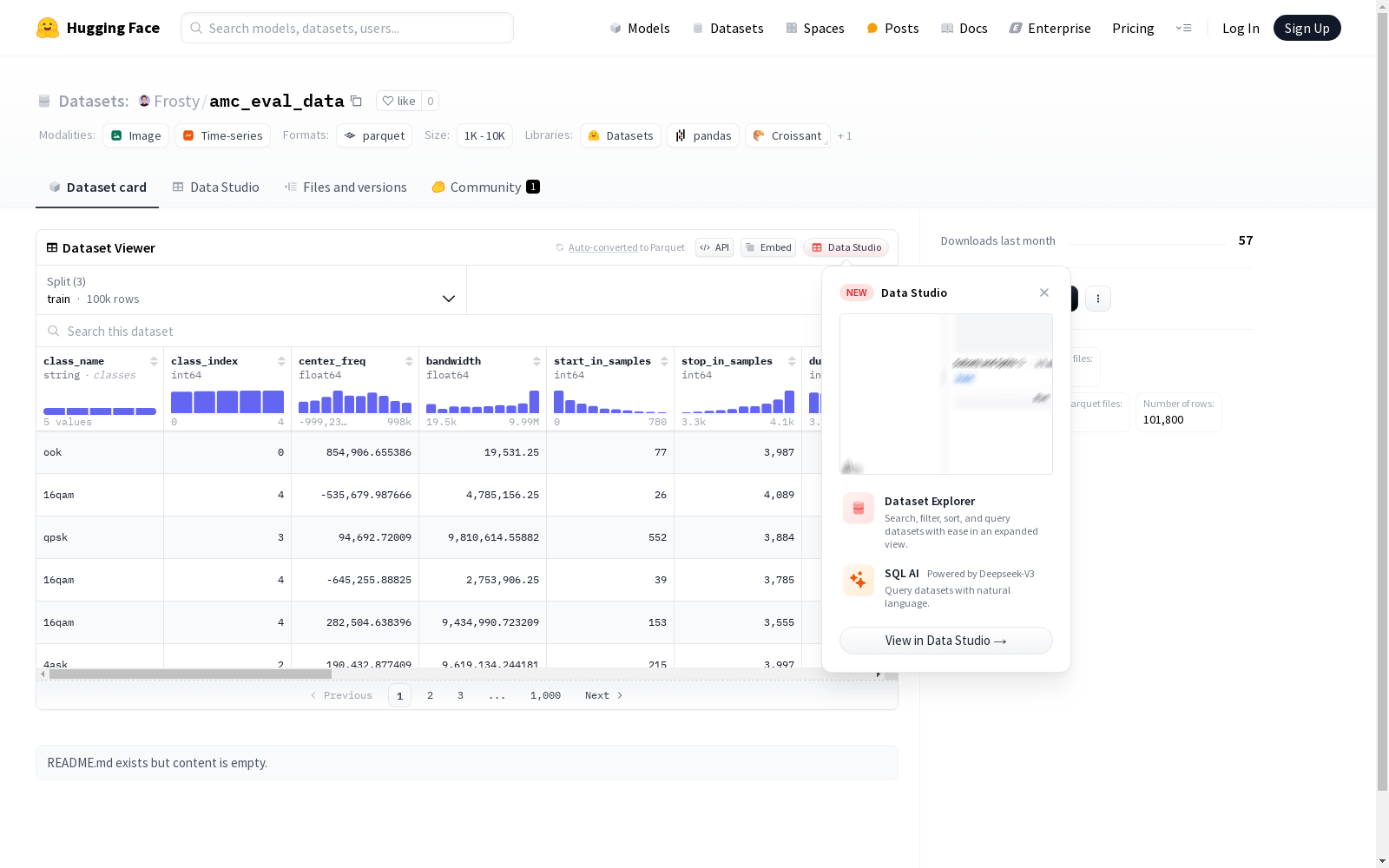Expand the Split train dropdown
Screen dimensions: 1389x868
coord(252,290)
